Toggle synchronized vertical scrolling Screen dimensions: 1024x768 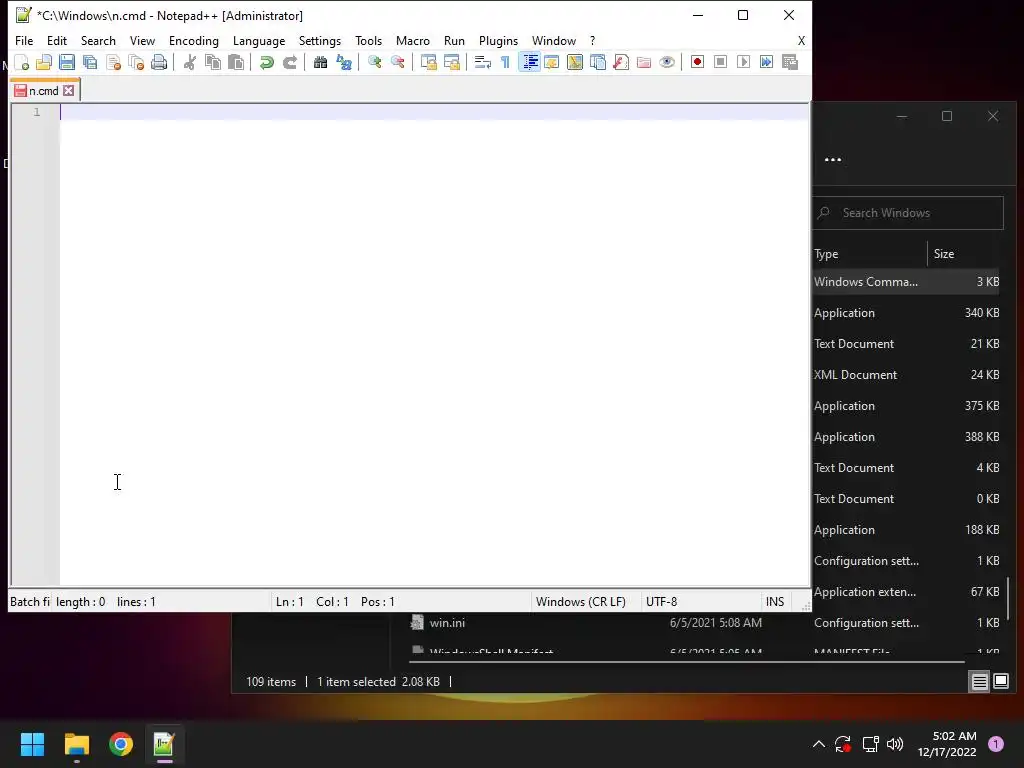pyautogui.click(x=428, y=62)
